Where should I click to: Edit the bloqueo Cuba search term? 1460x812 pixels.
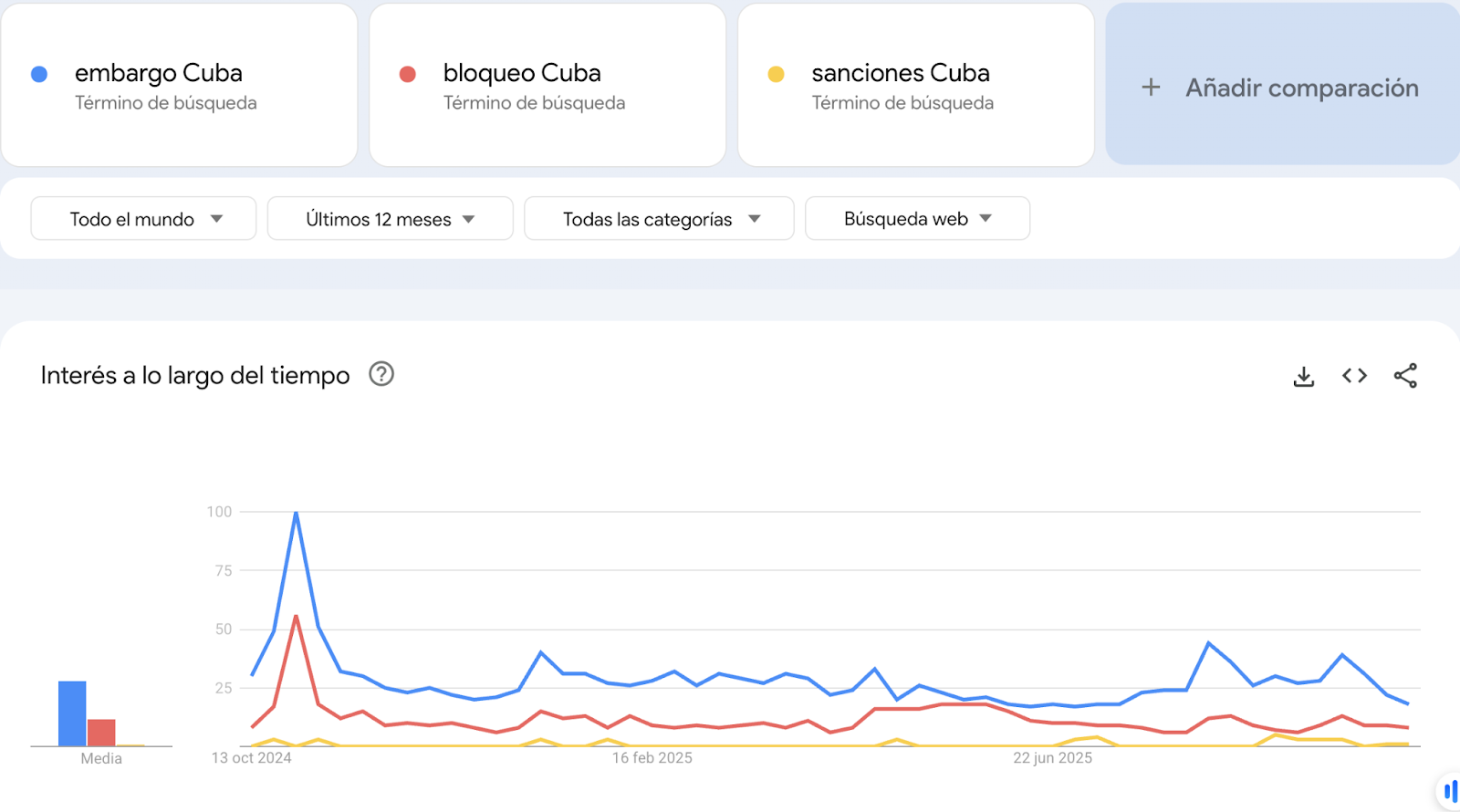click(522, 73)
